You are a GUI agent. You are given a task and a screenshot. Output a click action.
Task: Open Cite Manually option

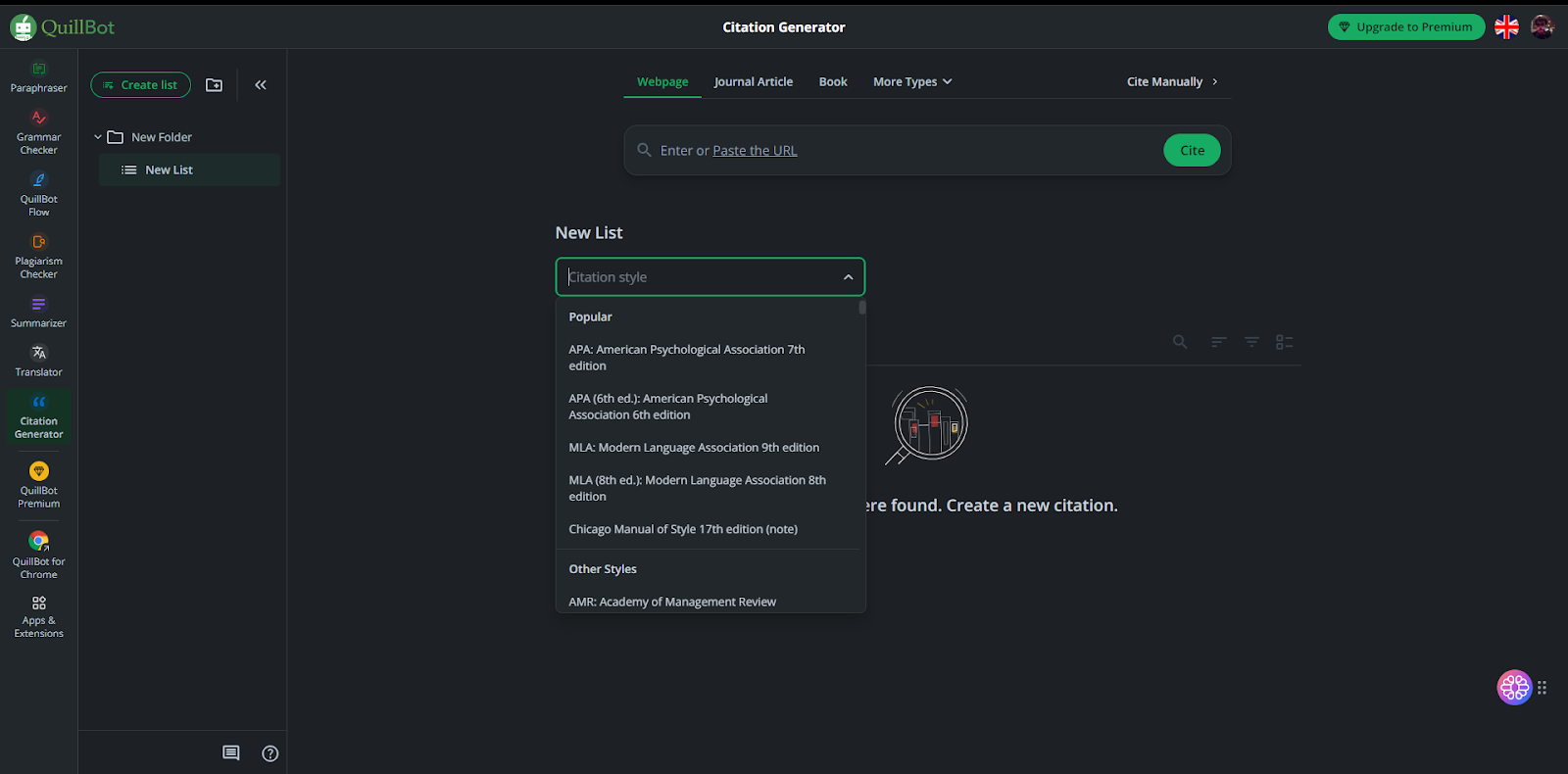(1173, 82)
